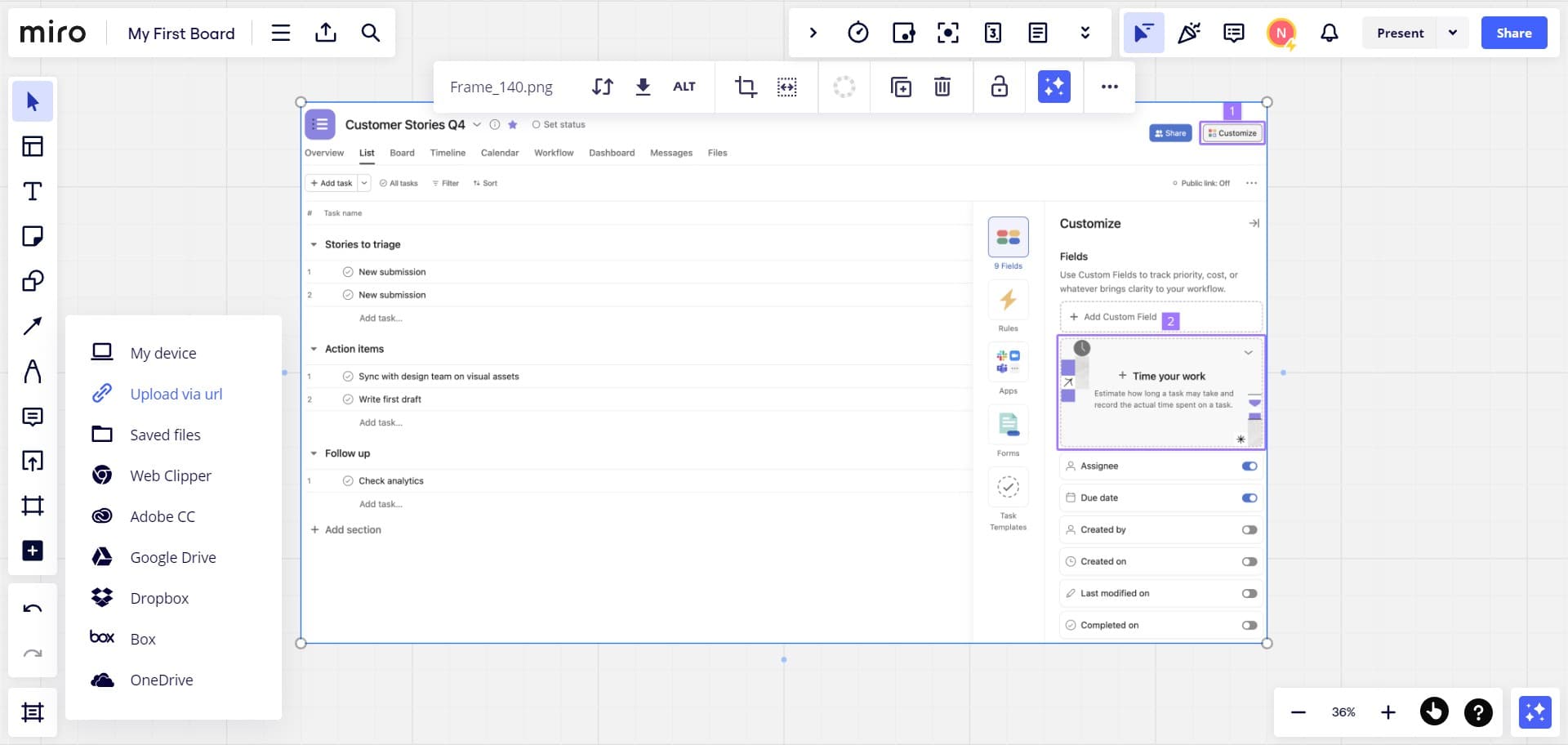Select Upload via url option
Viewport: 1568px width, 745px height.
point(176,394)
